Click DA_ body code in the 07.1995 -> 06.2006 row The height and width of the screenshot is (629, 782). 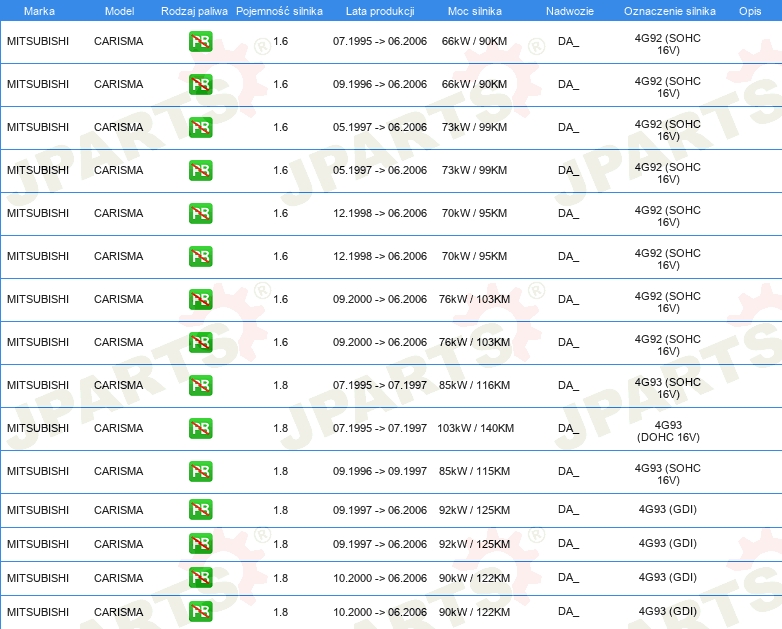(x=569, y=41)
